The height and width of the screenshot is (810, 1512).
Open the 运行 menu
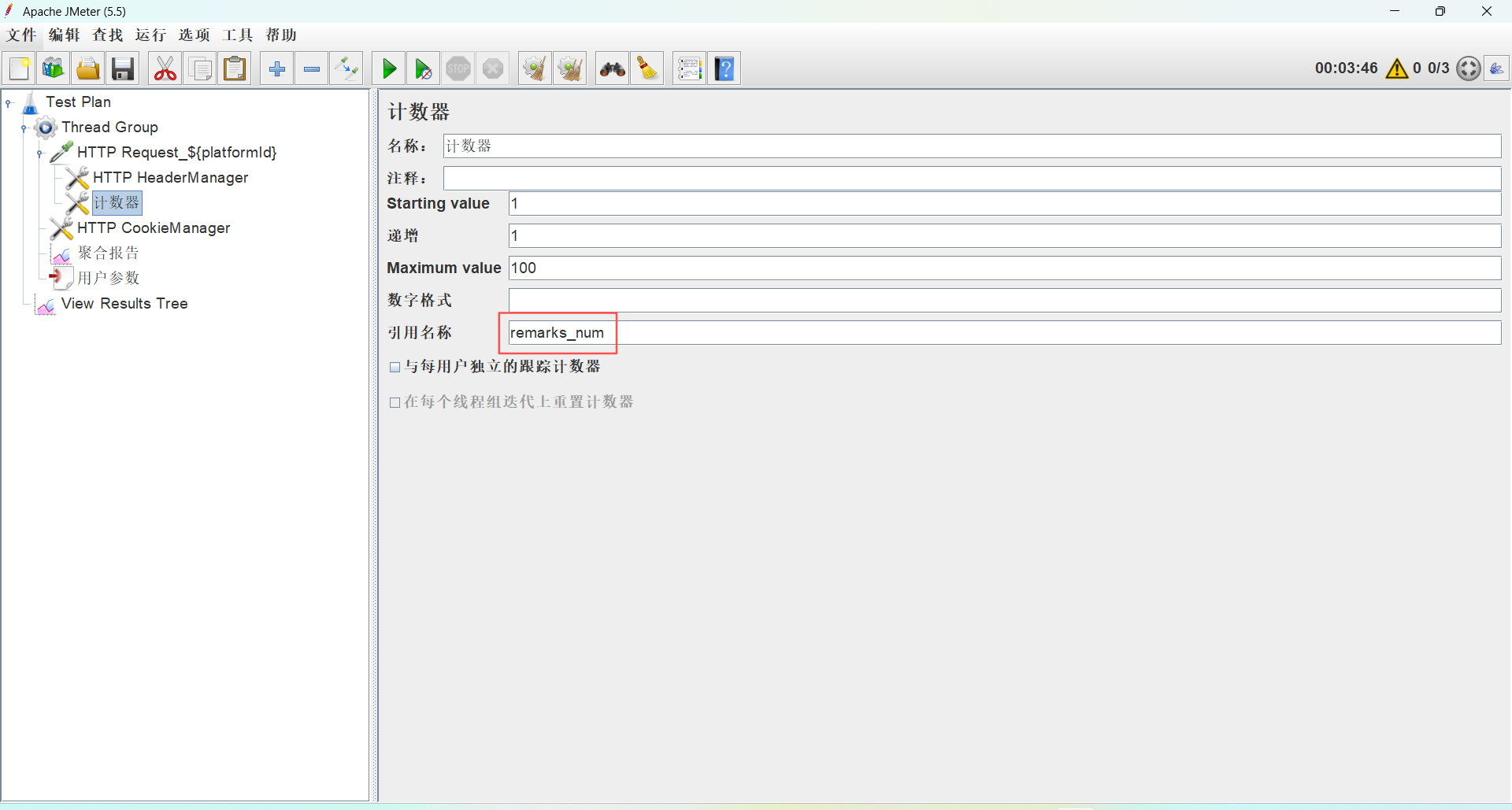(x=151, y=35)
